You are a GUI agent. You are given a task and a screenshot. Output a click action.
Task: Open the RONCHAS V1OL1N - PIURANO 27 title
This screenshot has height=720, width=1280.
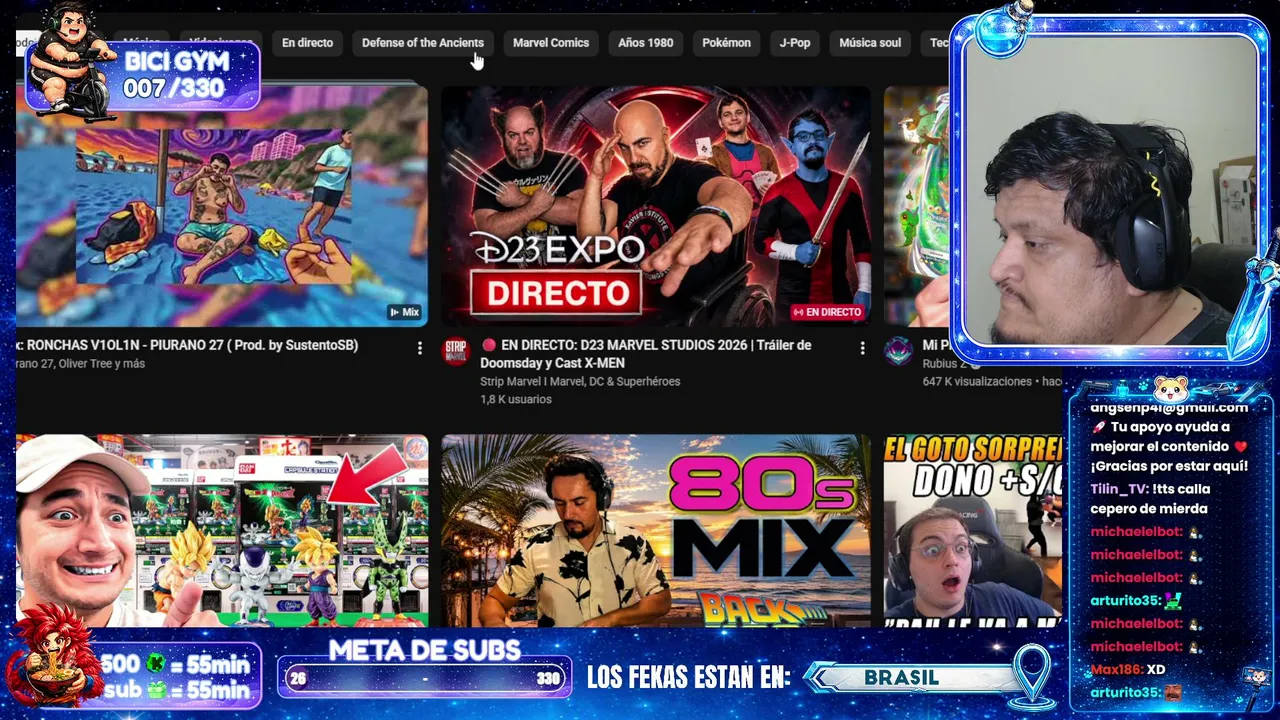[x=187, y=345]
